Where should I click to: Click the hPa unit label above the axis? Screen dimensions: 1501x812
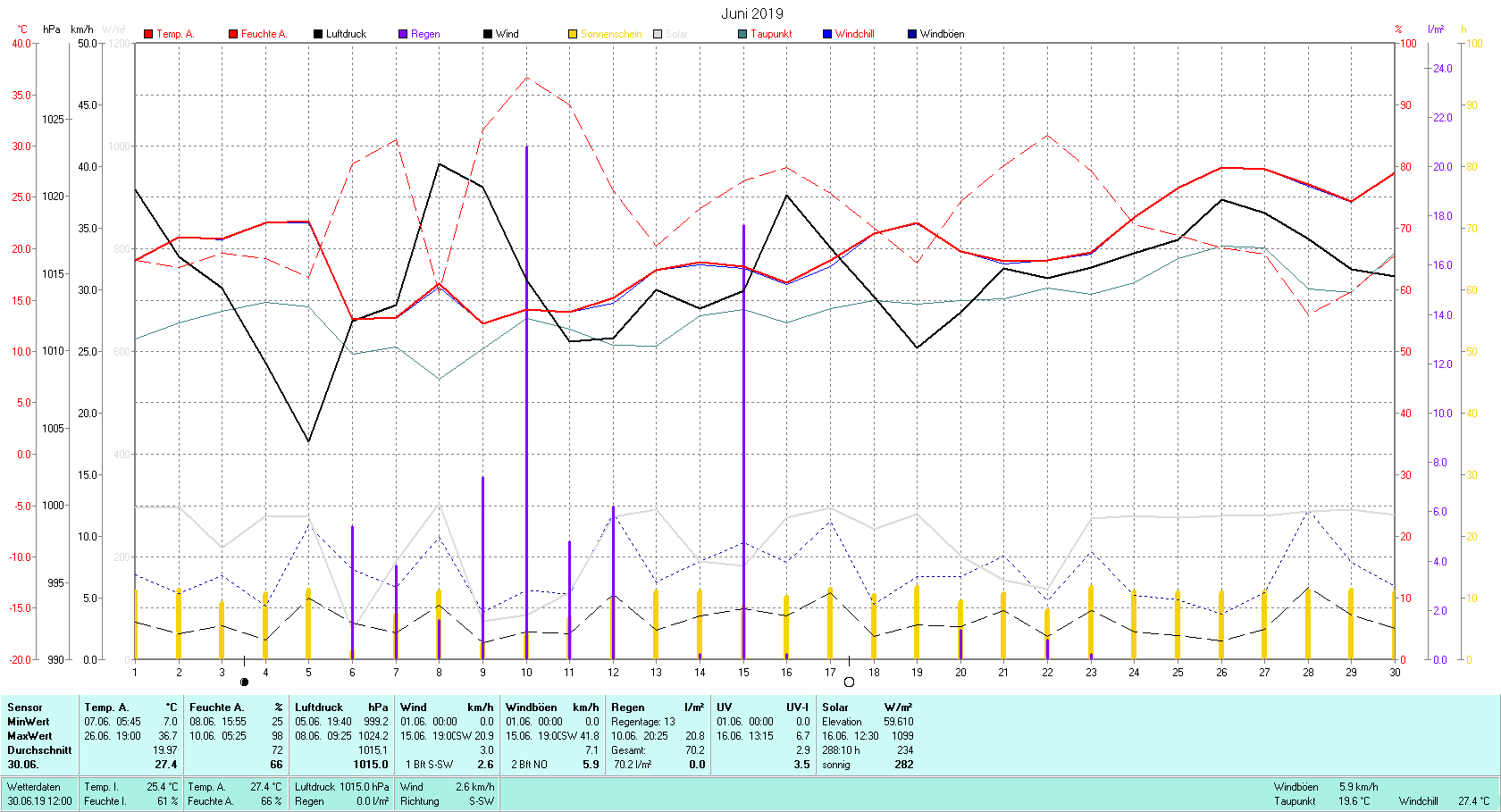pyautogui.click(x=52, y=29)
